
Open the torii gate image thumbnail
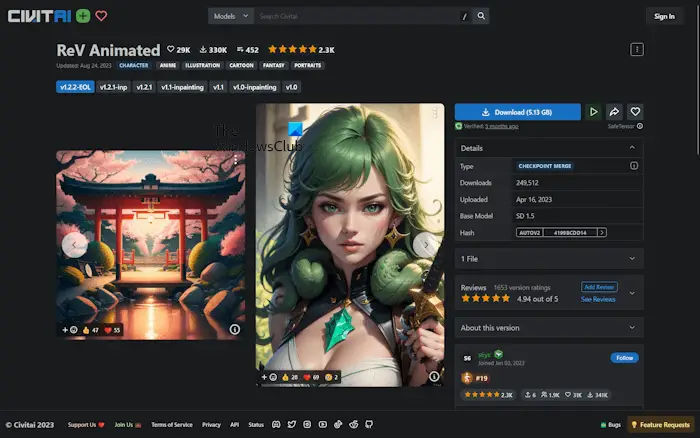point(150,245)
